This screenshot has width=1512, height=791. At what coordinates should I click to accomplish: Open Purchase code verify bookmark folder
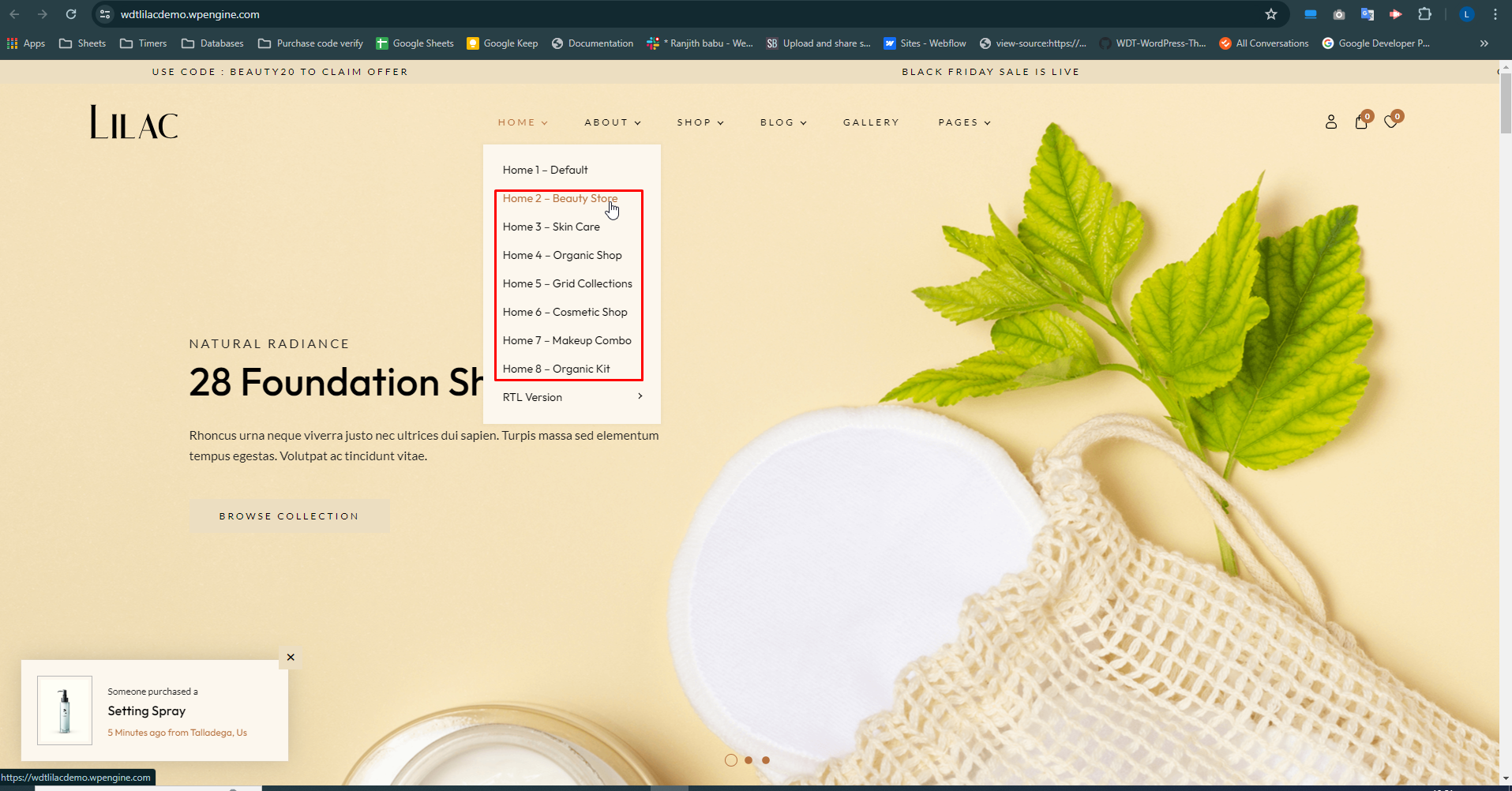310,43
